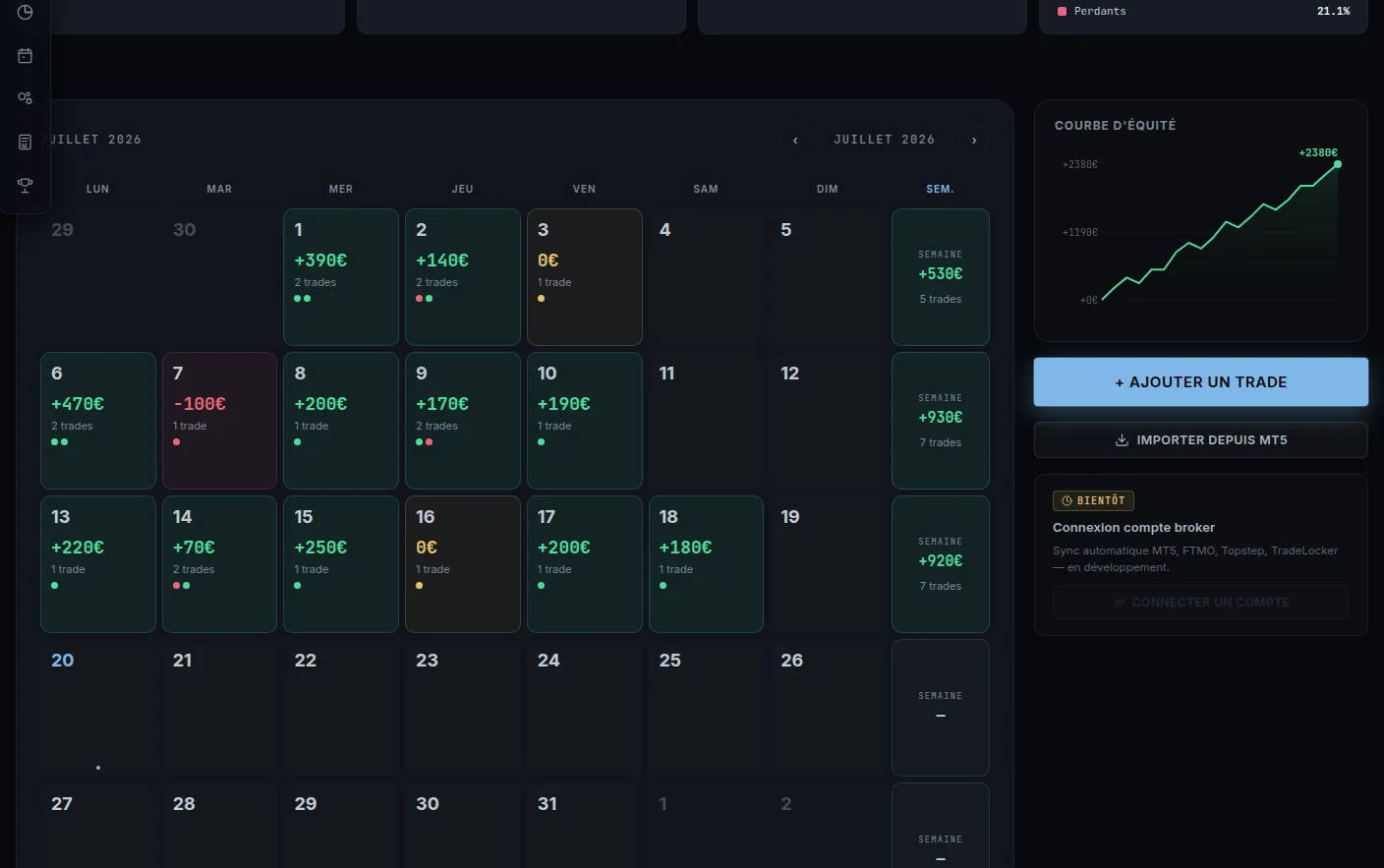
Task: Select the July 24 day cell
Action: 585,708
